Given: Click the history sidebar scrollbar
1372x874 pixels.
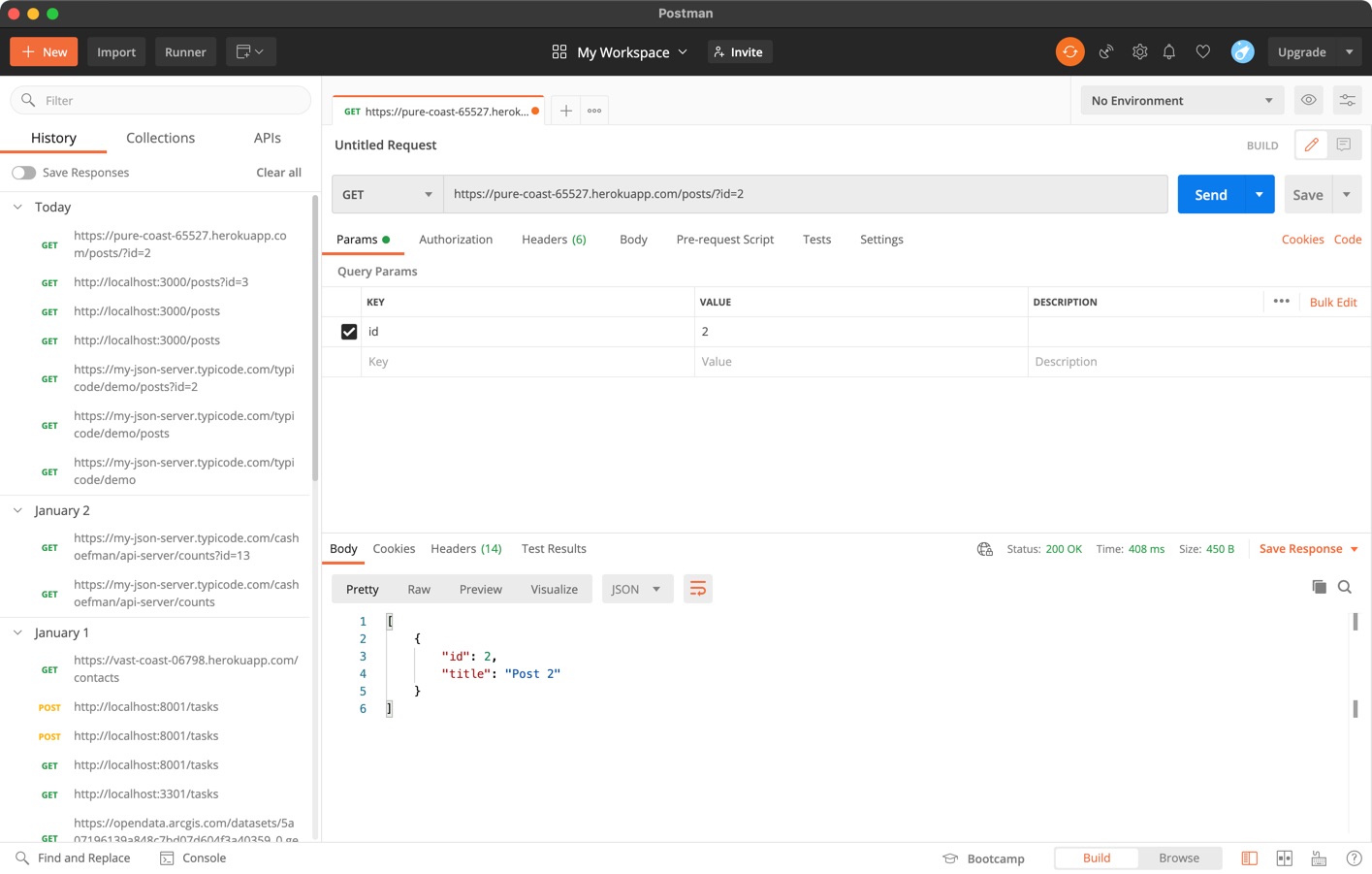Looking at the screenshot, I should tap(315, 338).
